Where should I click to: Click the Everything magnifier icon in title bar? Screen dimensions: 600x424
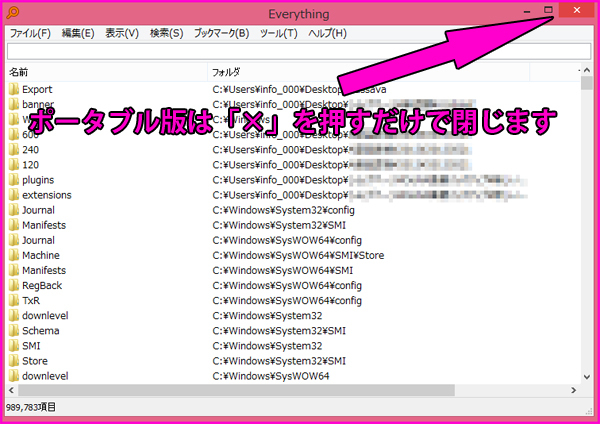[13, 13]
